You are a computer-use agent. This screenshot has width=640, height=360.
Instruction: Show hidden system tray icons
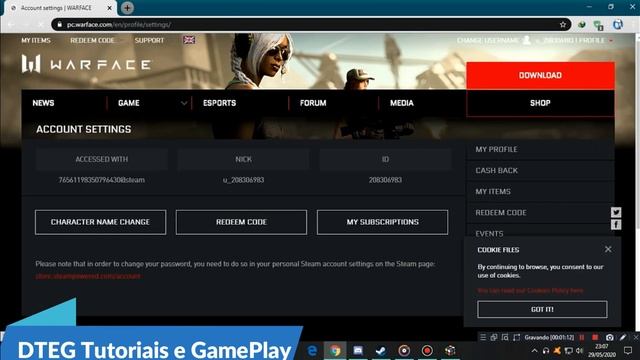[534, 351]
